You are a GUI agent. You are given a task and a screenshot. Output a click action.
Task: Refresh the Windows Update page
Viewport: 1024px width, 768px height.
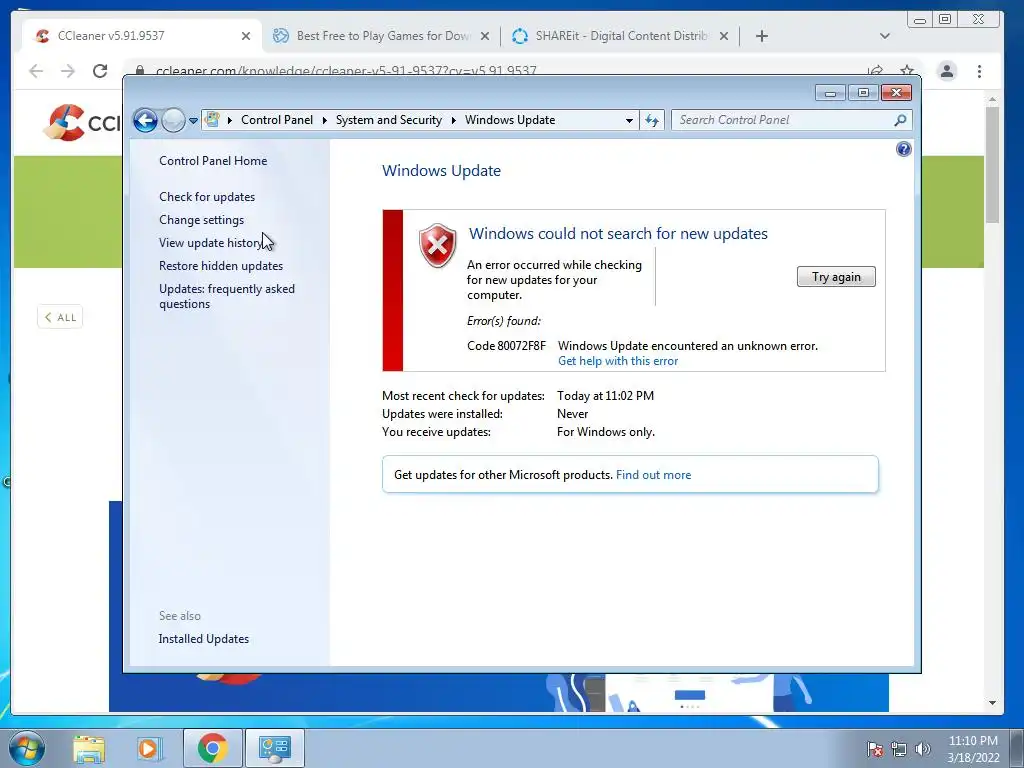point(652,120)
